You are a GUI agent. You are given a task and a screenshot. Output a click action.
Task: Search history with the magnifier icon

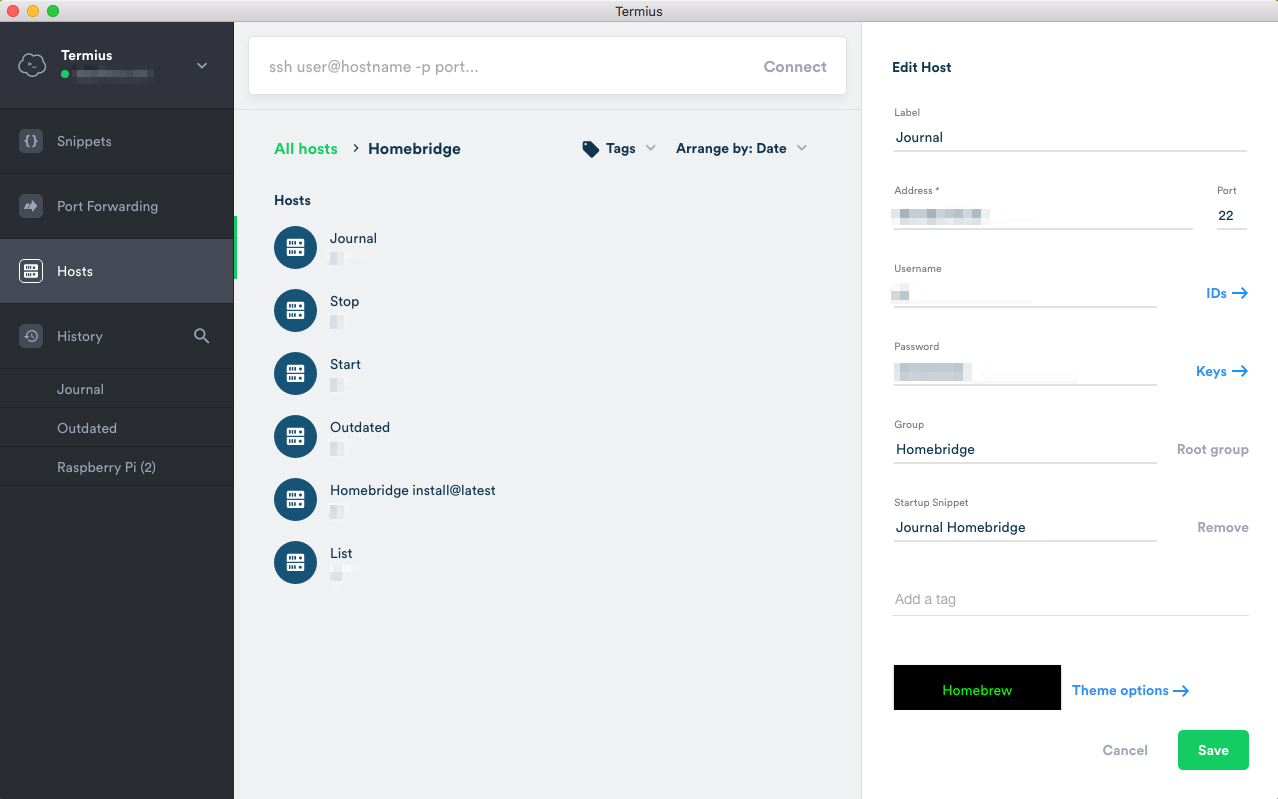click(201, 336)
